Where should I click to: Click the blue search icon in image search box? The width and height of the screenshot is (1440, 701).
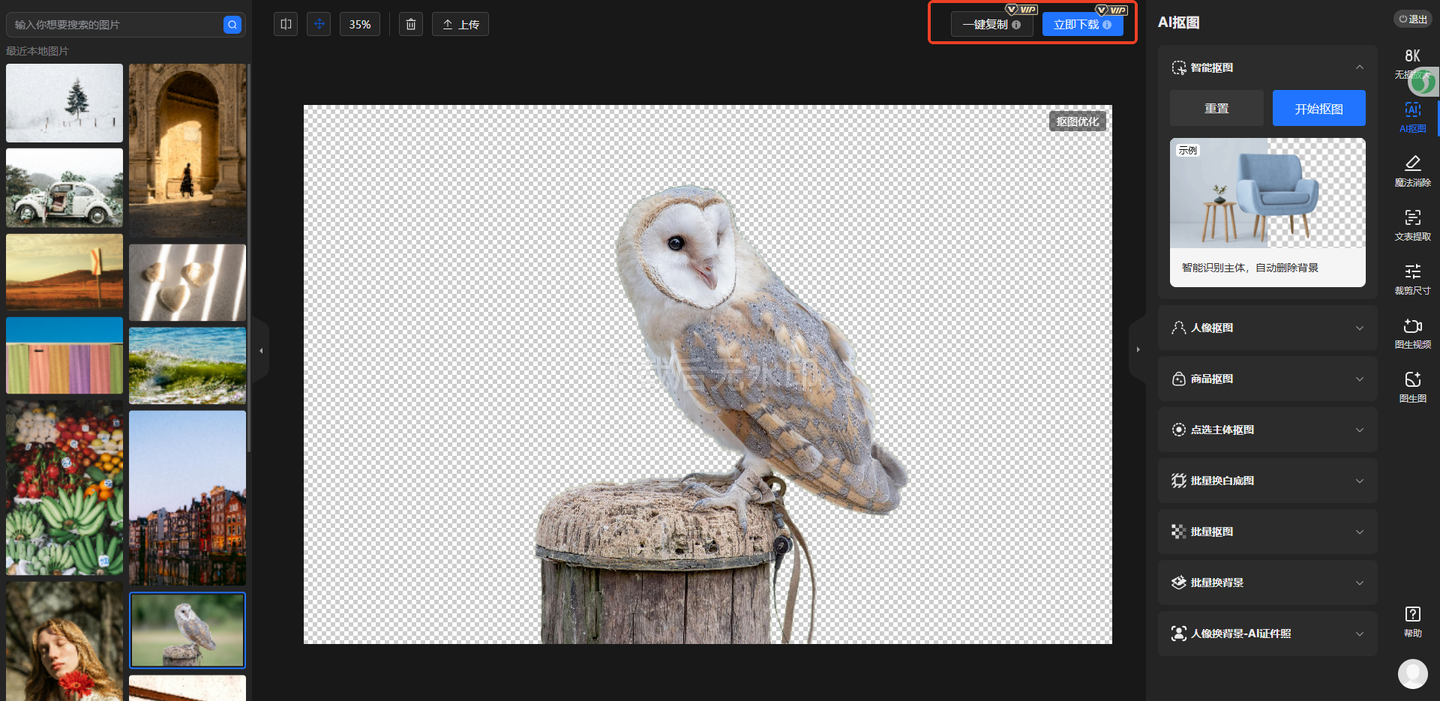point(232,24)
